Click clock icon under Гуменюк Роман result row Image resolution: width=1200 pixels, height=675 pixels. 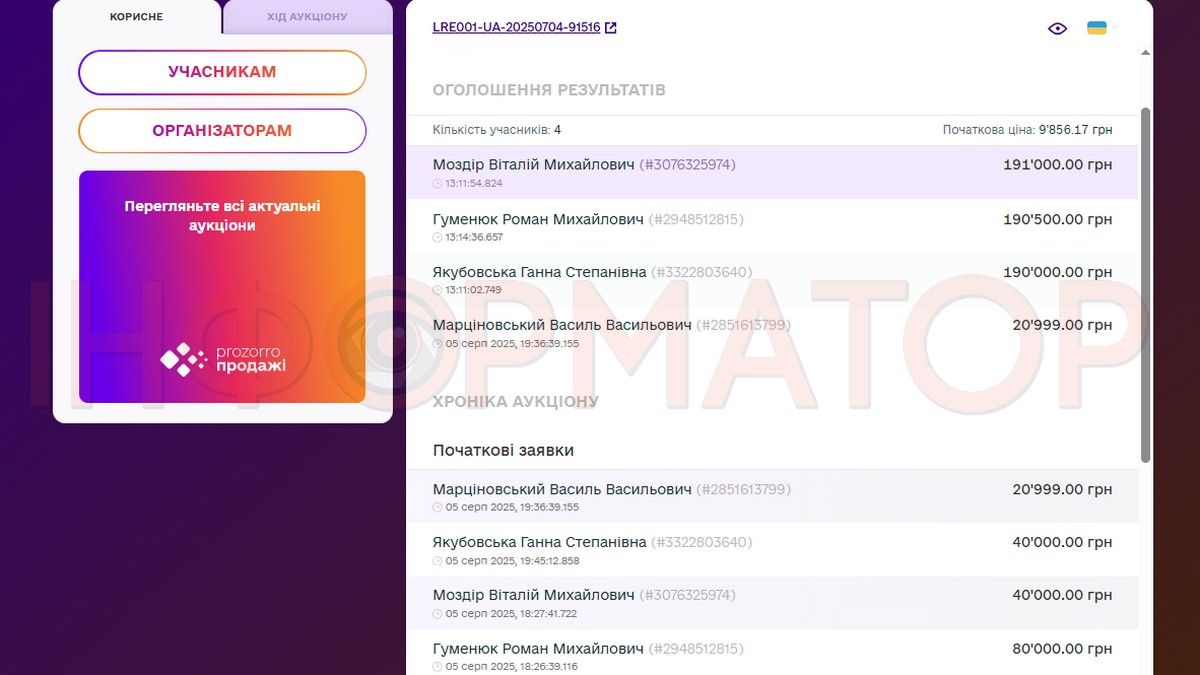click(437, 238)
